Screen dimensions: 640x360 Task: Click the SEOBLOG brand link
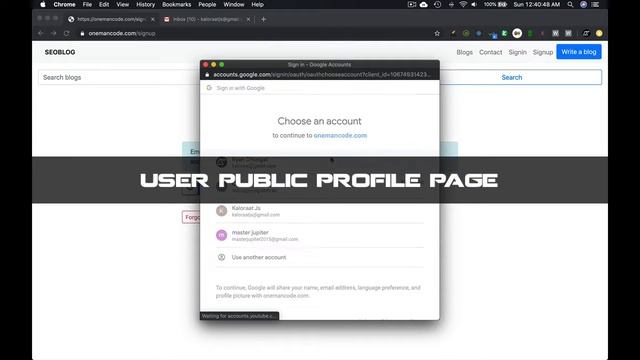(60, 52)
